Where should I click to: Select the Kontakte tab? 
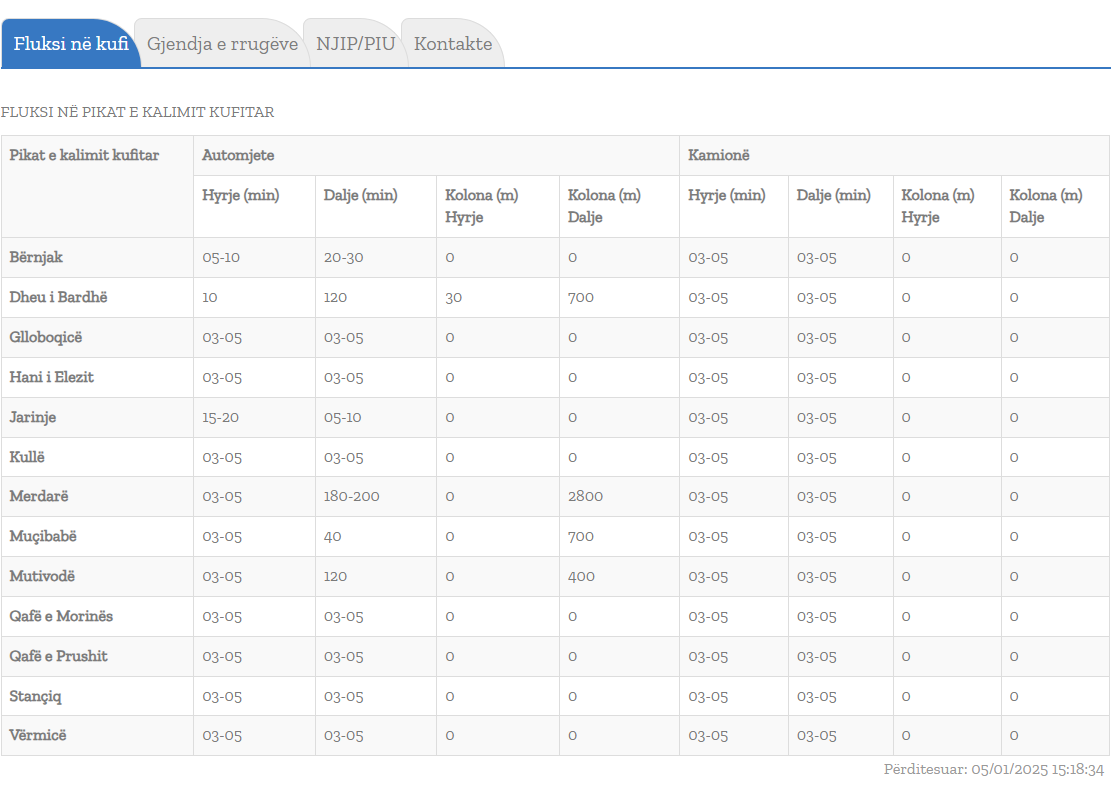click(453, 44)
